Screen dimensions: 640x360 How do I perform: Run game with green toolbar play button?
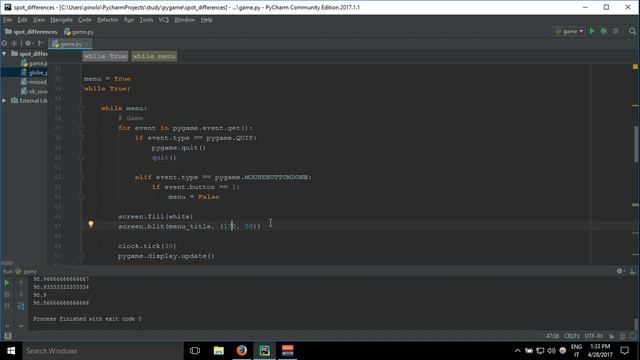592,31
